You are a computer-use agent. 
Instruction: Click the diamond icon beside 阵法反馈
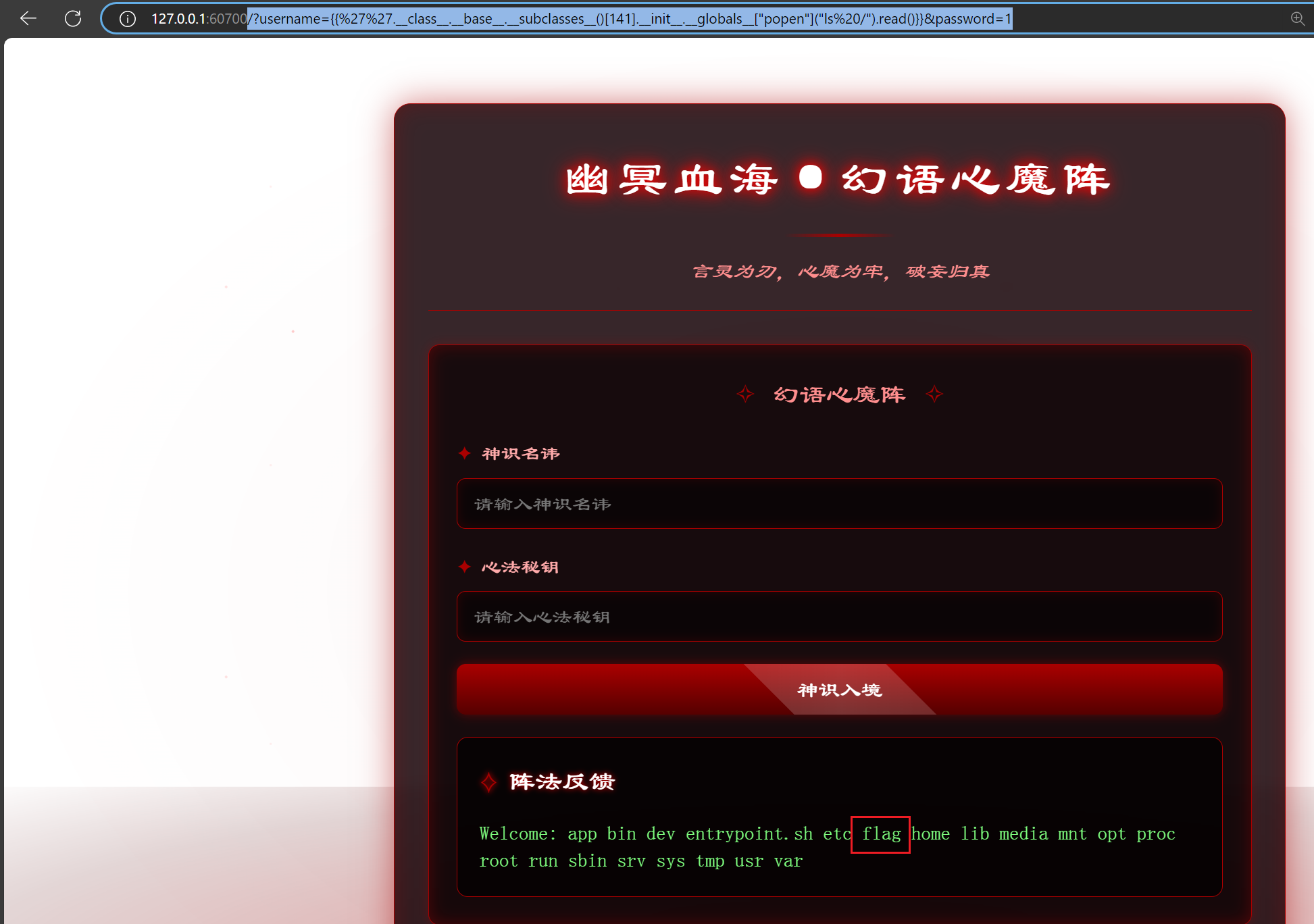coord(488,782)
